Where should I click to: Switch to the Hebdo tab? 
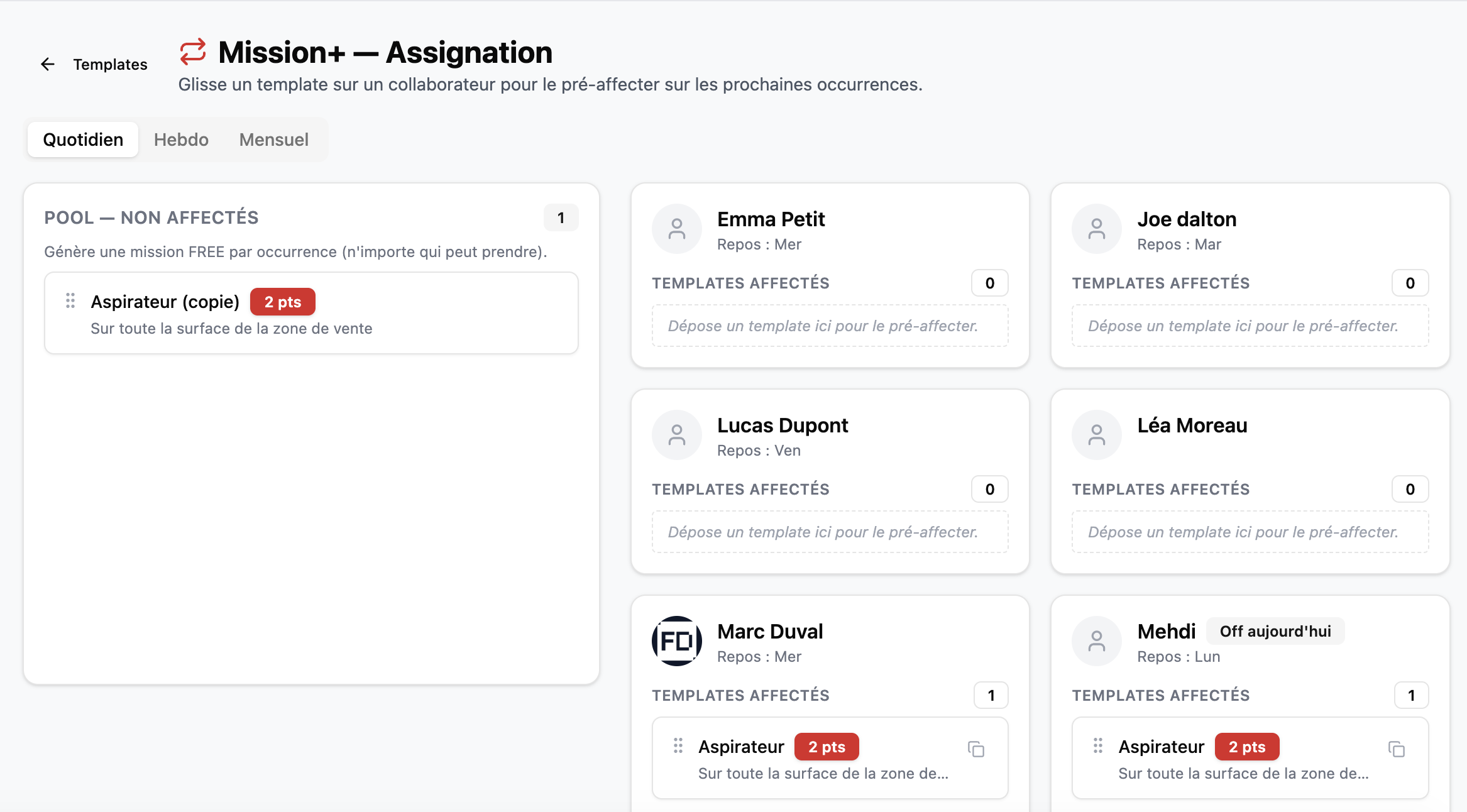point(181,140)
